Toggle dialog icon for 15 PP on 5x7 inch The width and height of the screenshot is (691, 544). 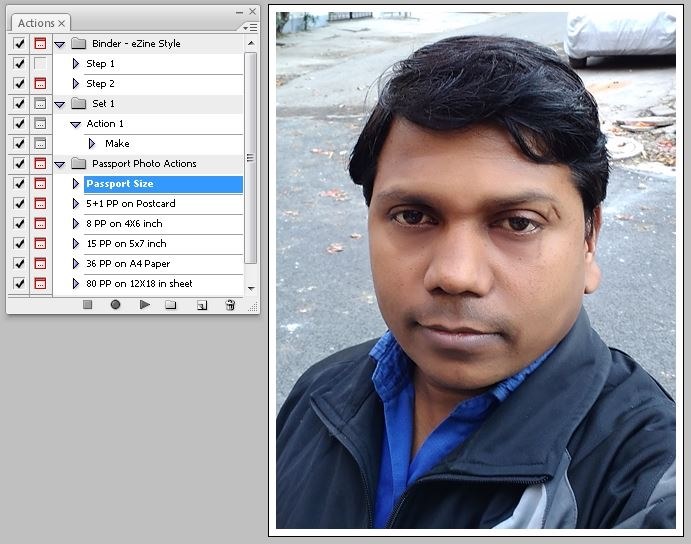pos(40,243)
